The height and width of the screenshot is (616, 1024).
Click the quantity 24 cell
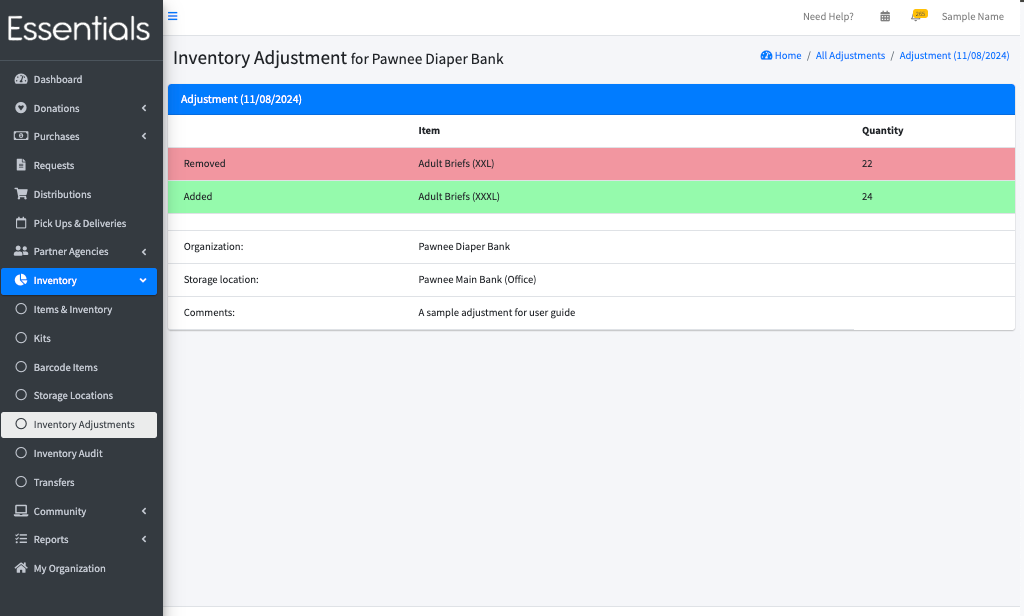pyautogui.click(x=867, y=196)
